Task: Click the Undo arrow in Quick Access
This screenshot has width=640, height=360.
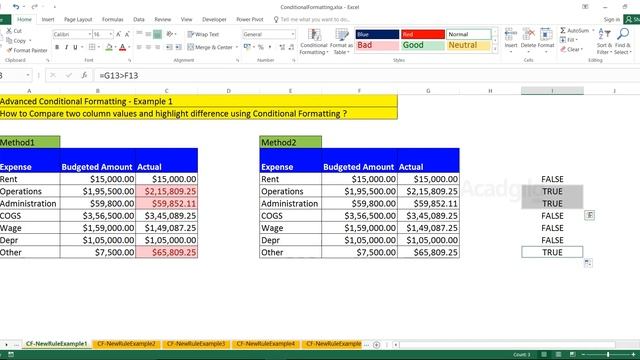Action: click(16, 7)
